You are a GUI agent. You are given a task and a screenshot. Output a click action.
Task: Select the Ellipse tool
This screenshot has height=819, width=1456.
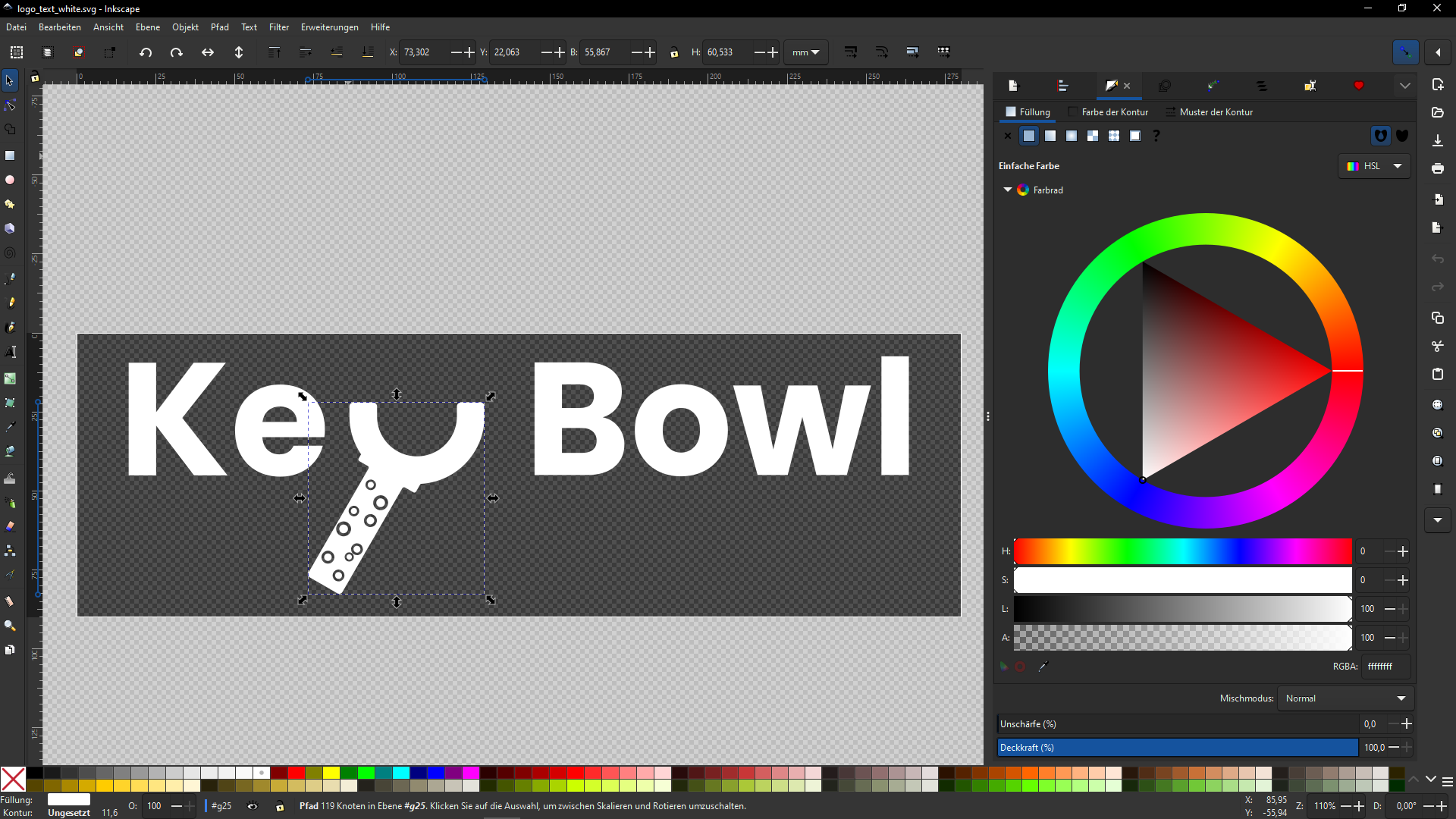tap(10, 180)
